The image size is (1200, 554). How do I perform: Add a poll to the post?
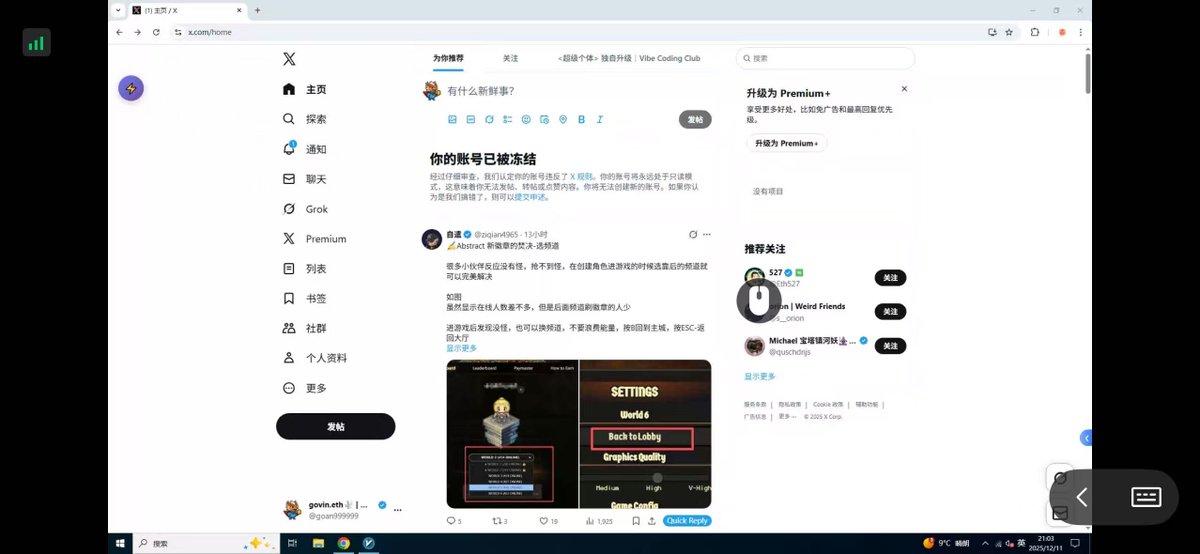(508, 119)
